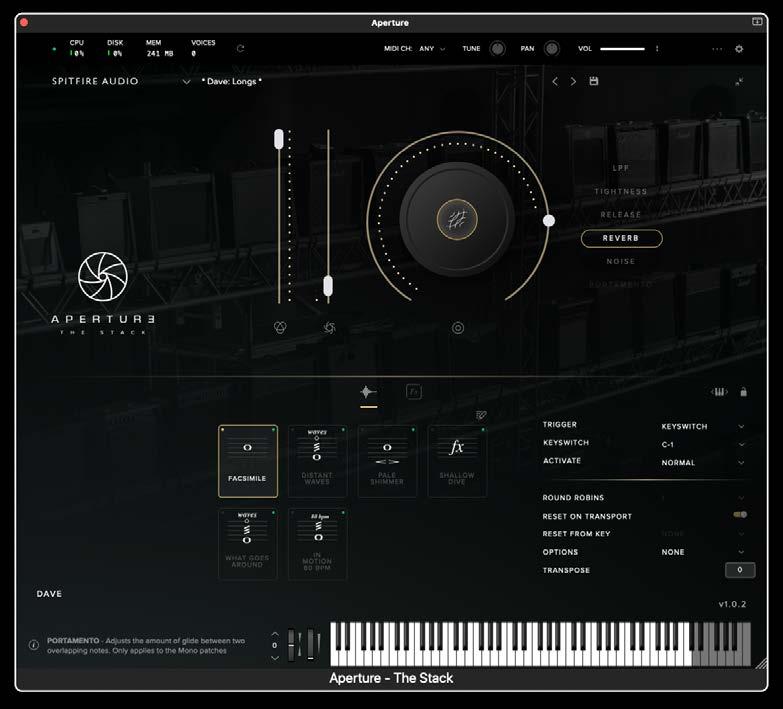Increase octave with the up arrow near keyboard
Screen dimensions: 783x709
click(275, 634)
